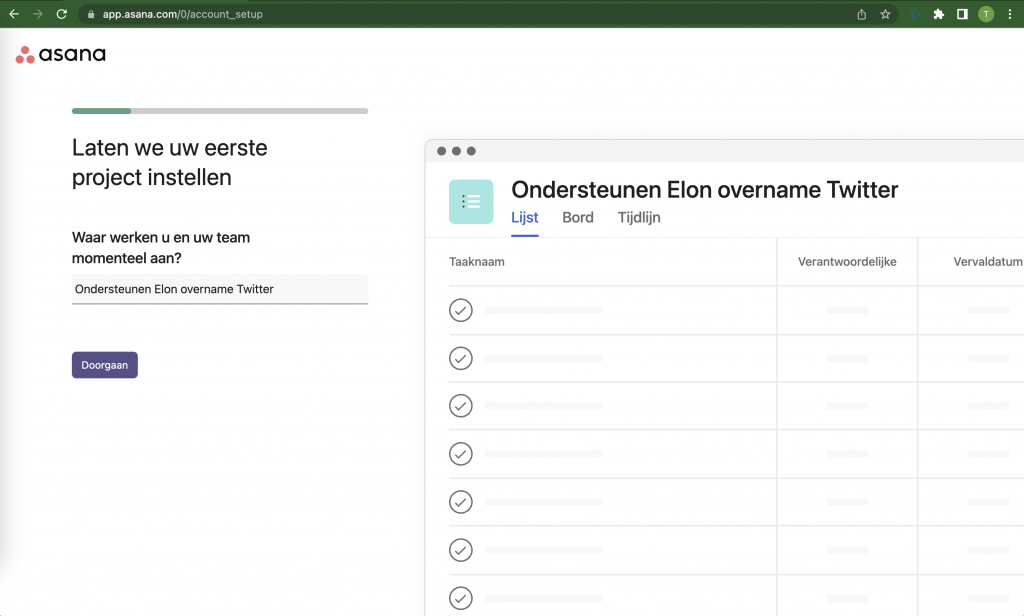Viewport: 1024px width, 616px height.
Task: Switch to the Tijdlijn tab
Action: [x=639, y=218]
